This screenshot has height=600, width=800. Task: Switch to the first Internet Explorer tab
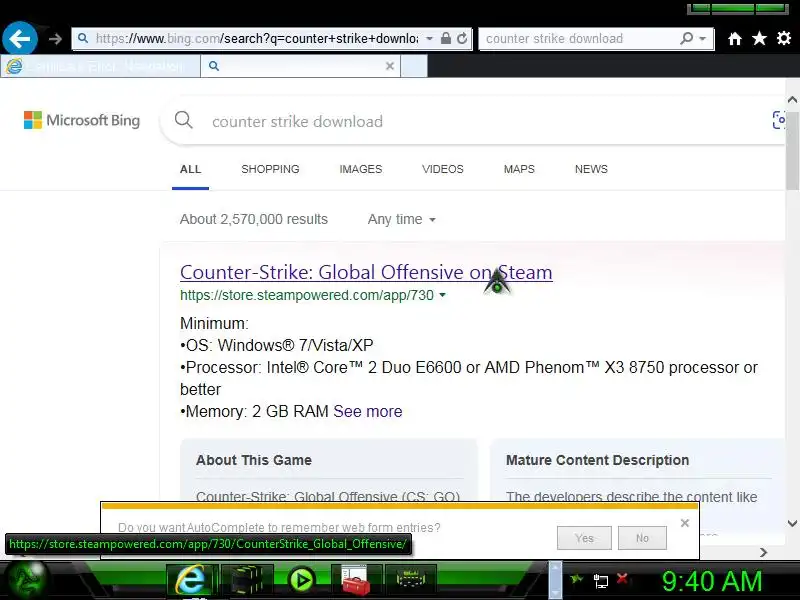click(101, 66)
